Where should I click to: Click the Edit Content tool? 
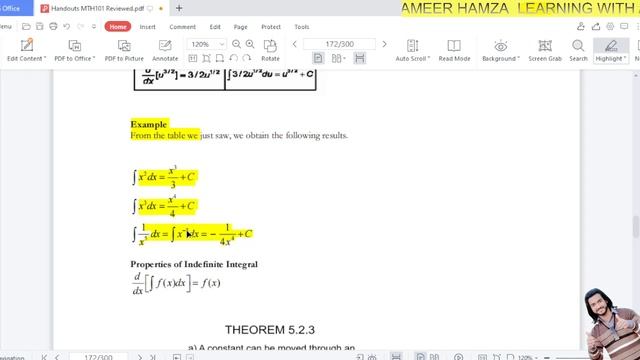point(27,50)
